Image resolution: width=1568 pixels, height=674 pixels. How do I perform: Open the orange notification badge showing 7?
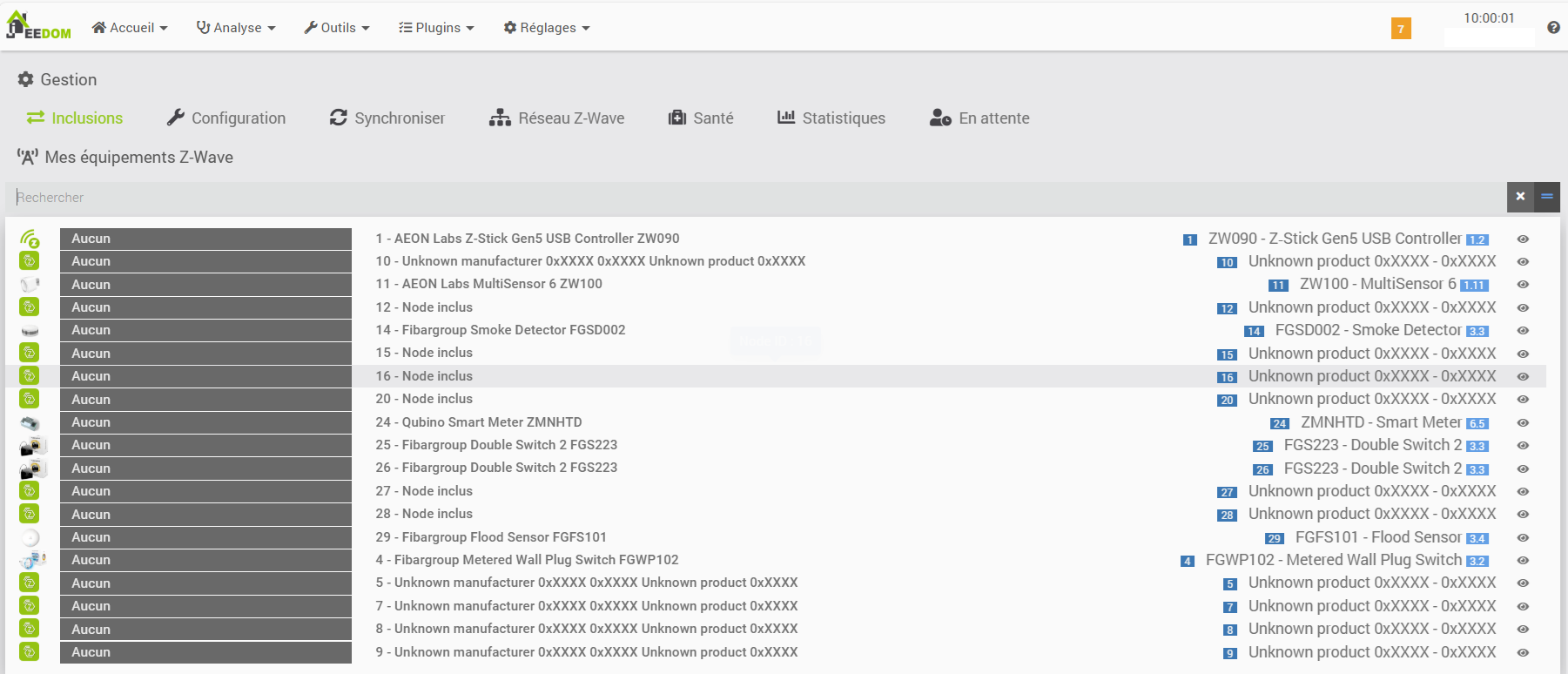coord(1400,29)
